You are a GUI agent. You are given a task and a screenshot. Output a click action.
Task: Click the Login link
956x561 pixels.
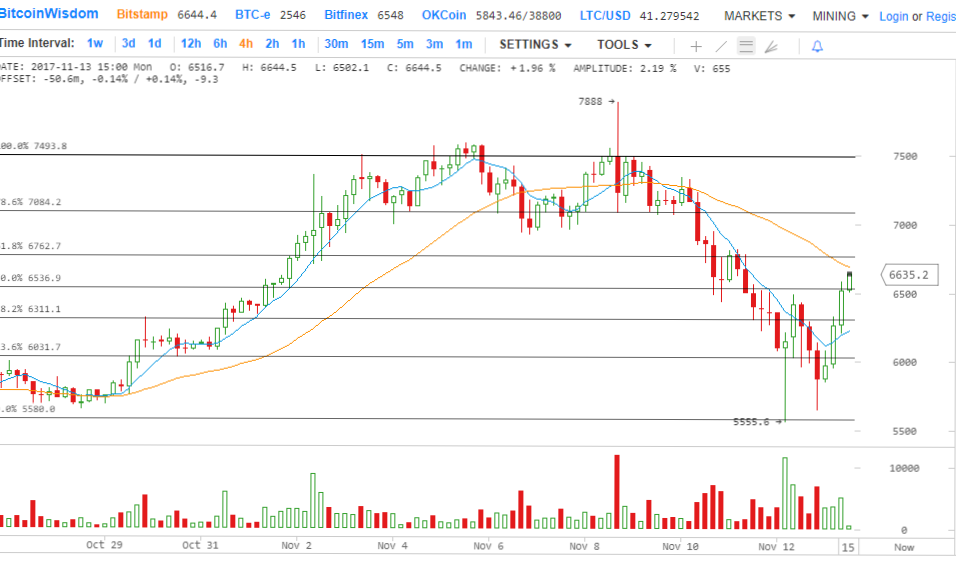coord(893,17)
